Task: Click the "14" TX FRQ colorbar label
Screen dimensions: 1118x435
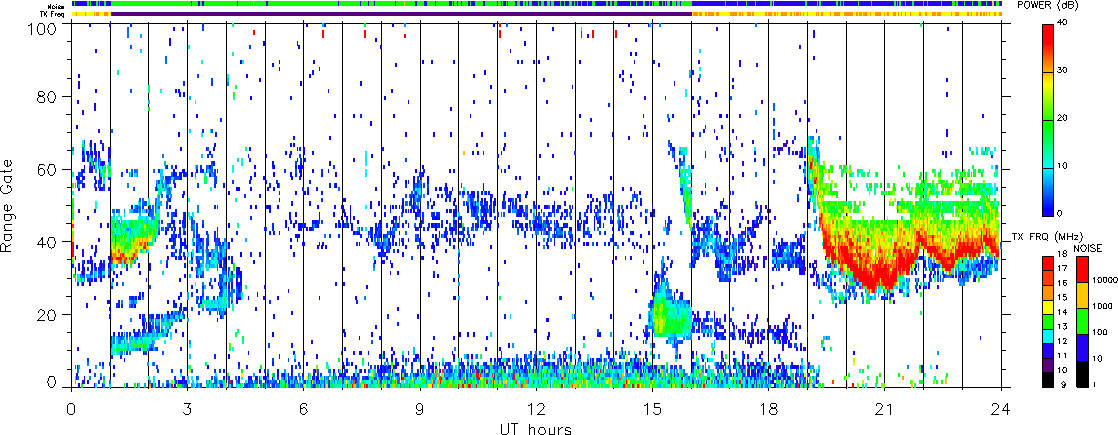Action: pos(1062,312)
